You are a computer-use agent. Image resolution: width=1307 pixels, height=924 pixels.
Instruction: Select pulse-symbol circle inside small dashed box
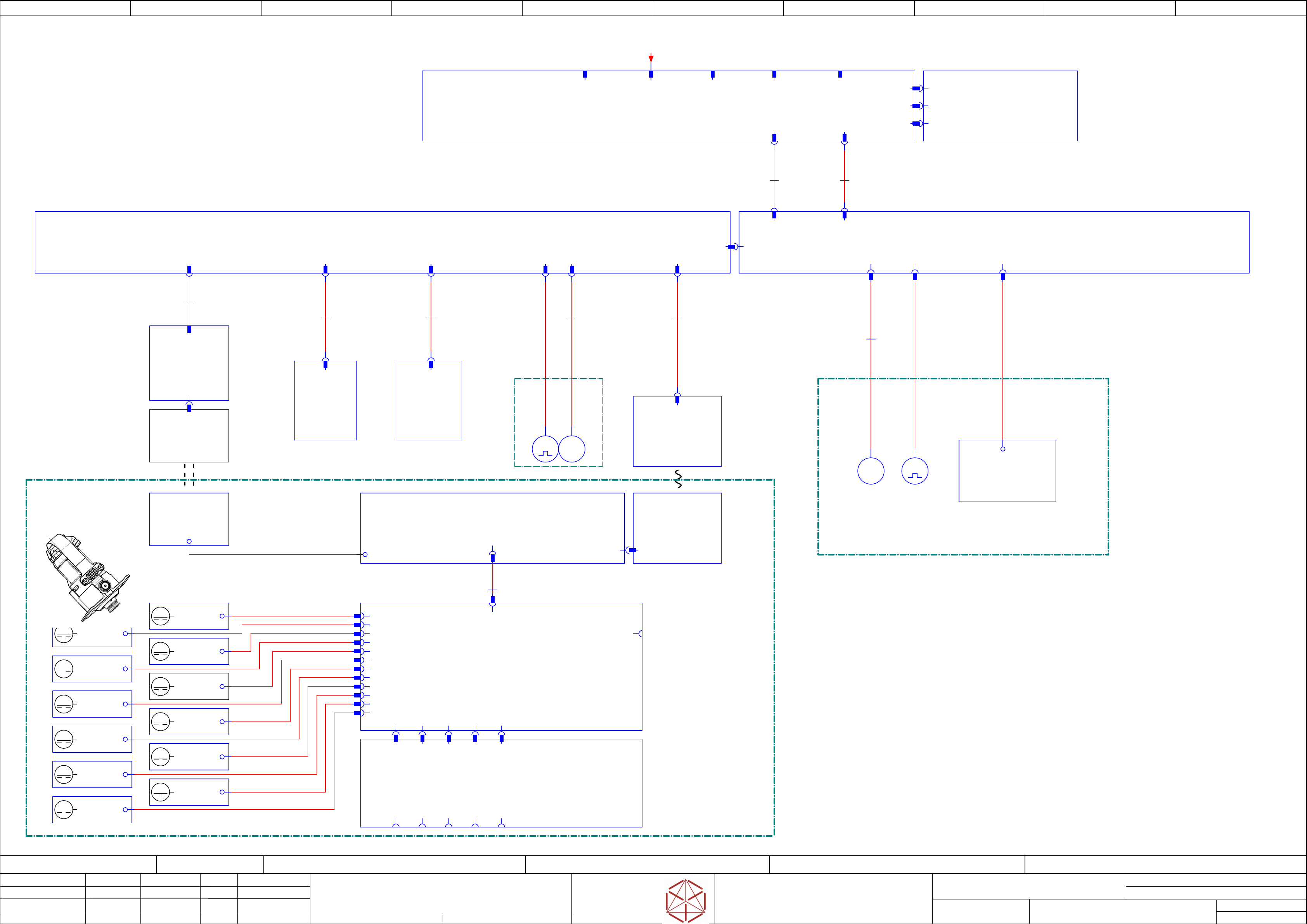point(545,449)
